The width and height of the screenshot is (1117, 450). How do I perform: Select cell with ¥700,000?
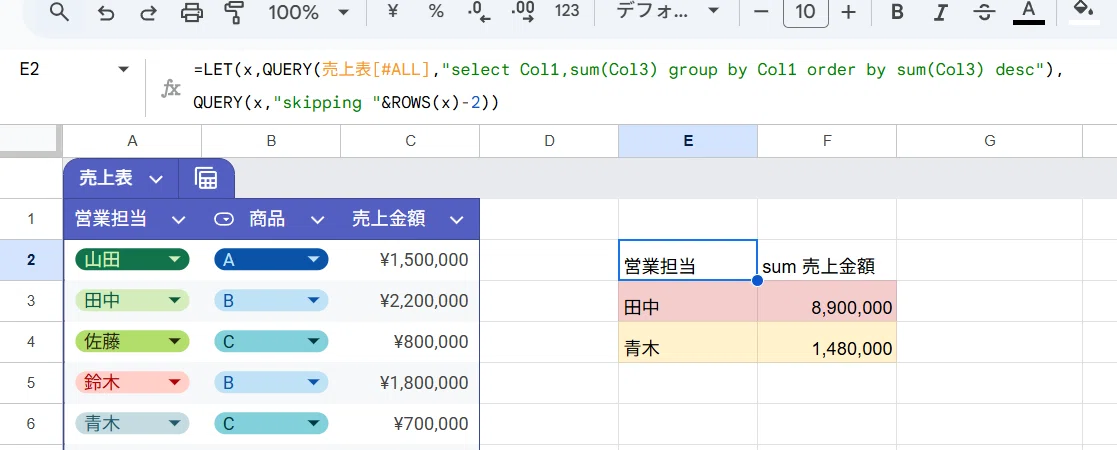410,424
